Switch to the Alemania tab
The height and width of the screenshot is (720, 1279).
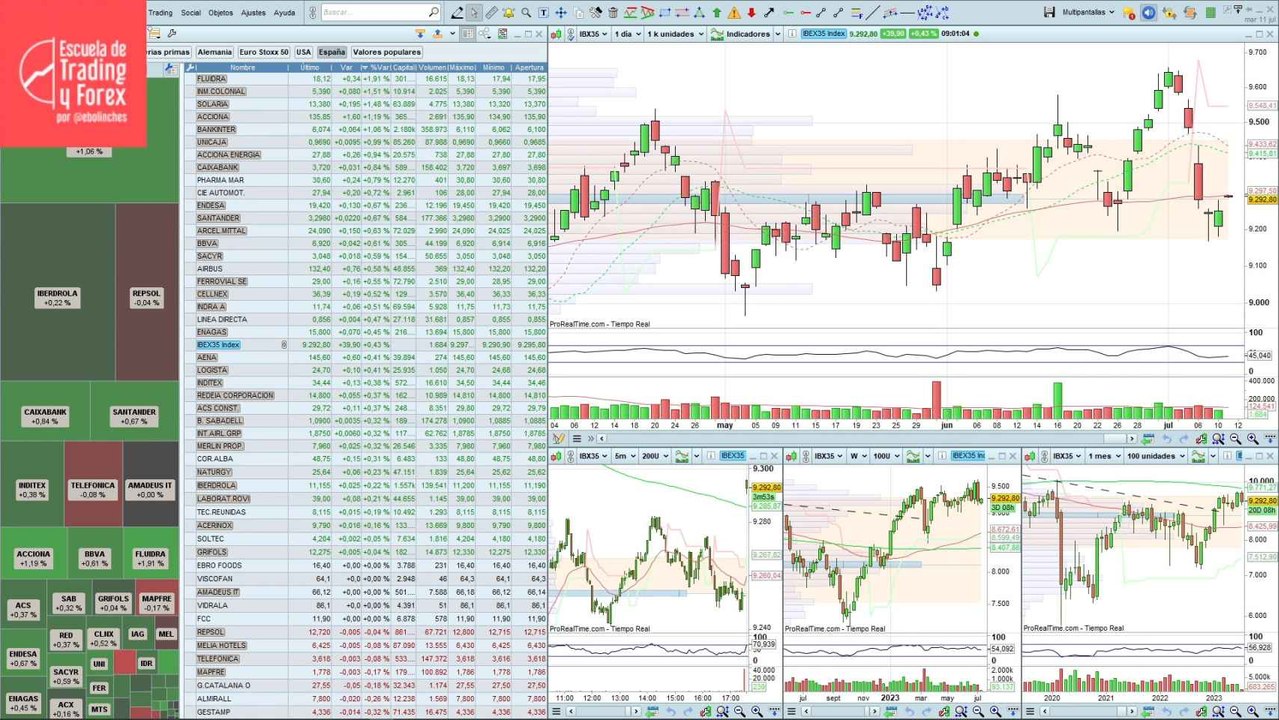(215, 52)
